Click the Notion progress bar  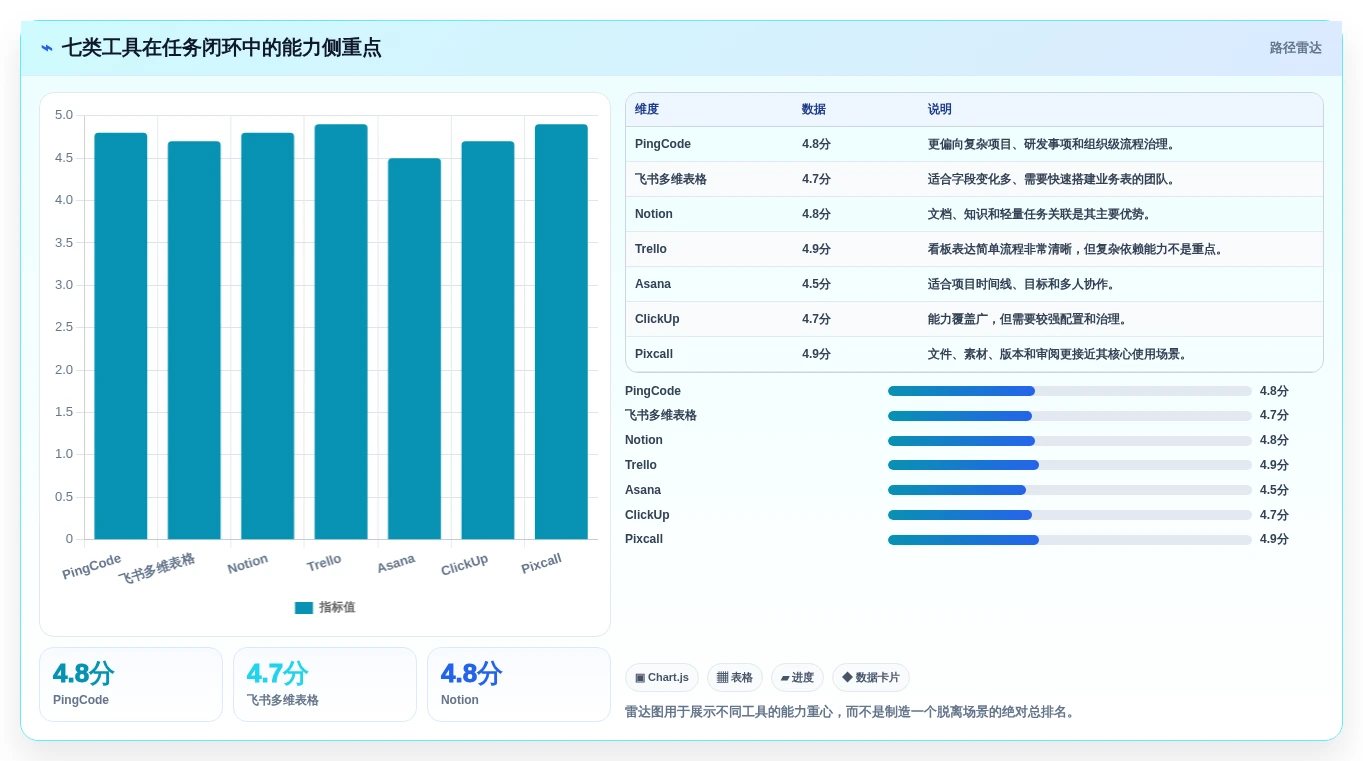(x=1070, y=441)
